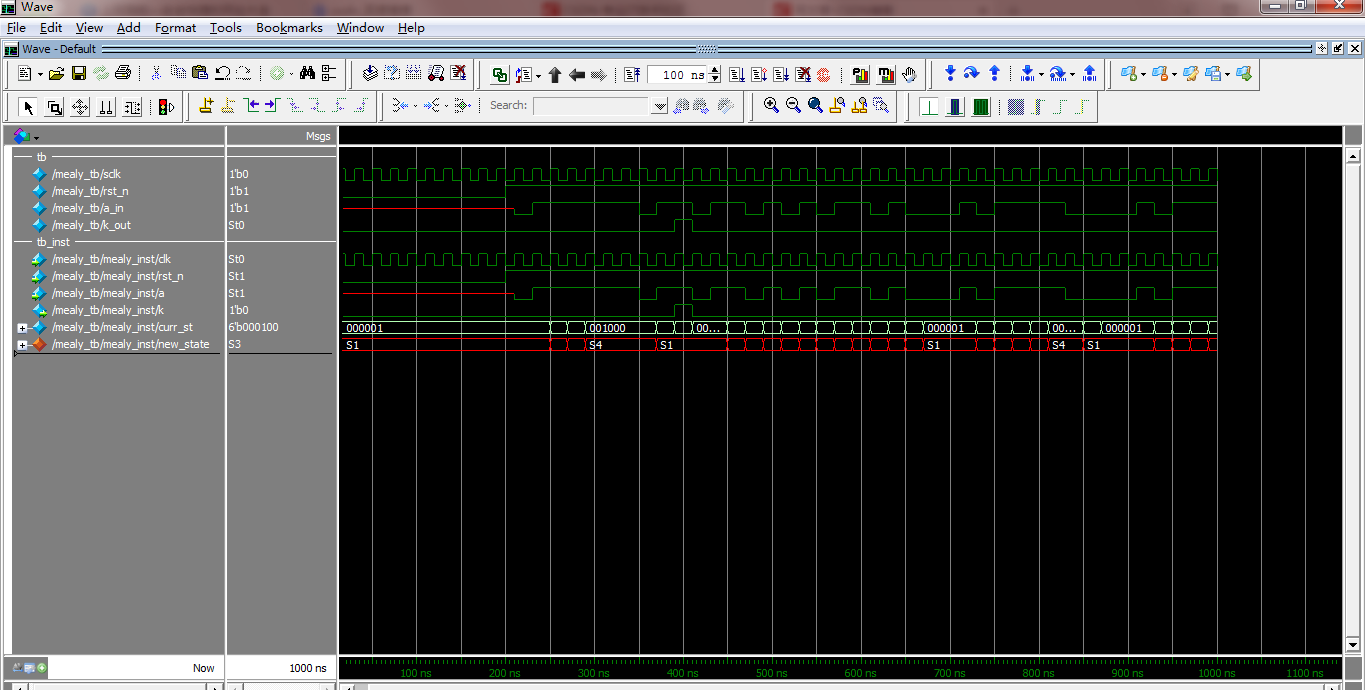Select the /mealy_tb/mealy_inst/rst_n signal
Screen dimensions: 1365x690
tap(117, 276)
